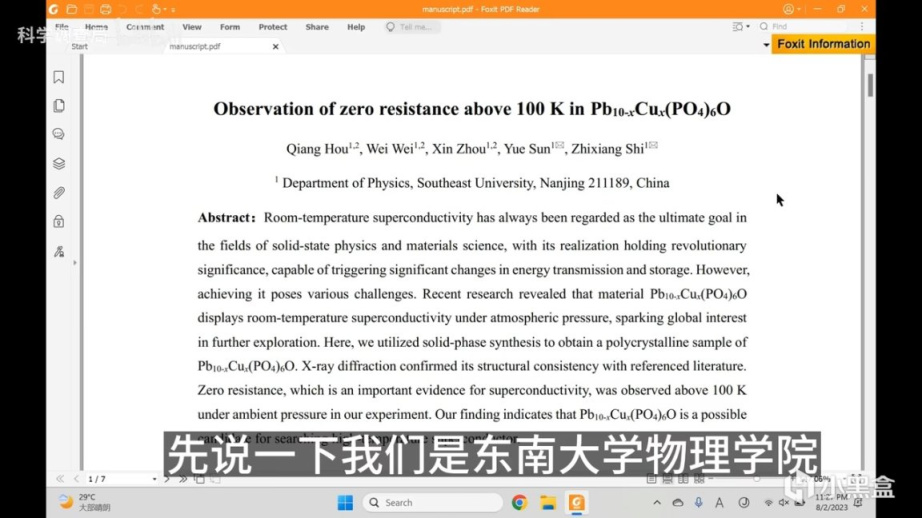Image resolution: width=922 pixels, height=518 pixels.
Task: Click the vertical scrollbar thumb
Action: pyautogui.click(x=870, y=86)
